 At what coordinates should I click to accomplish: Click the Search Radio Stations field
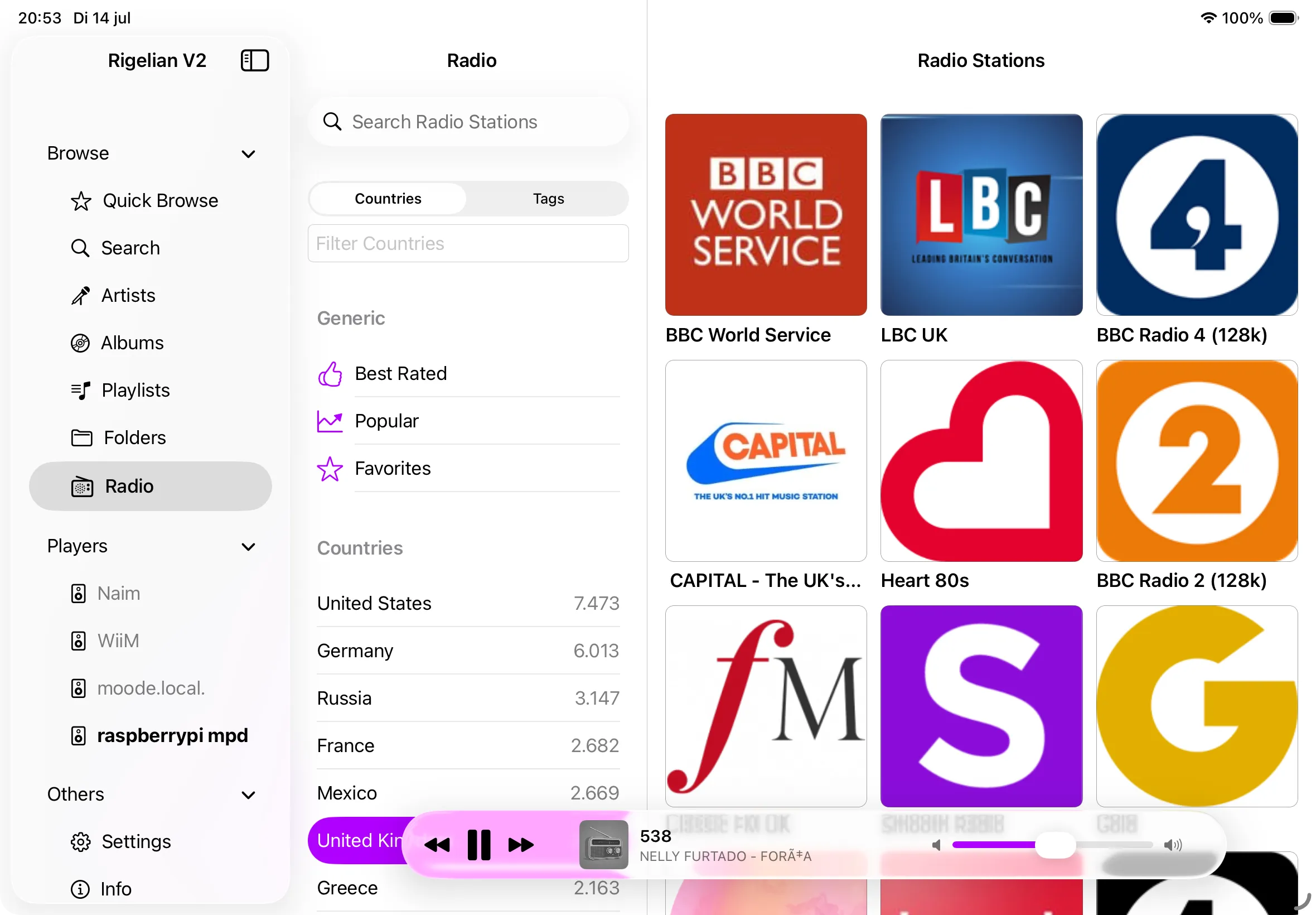[x=468, y=122]
